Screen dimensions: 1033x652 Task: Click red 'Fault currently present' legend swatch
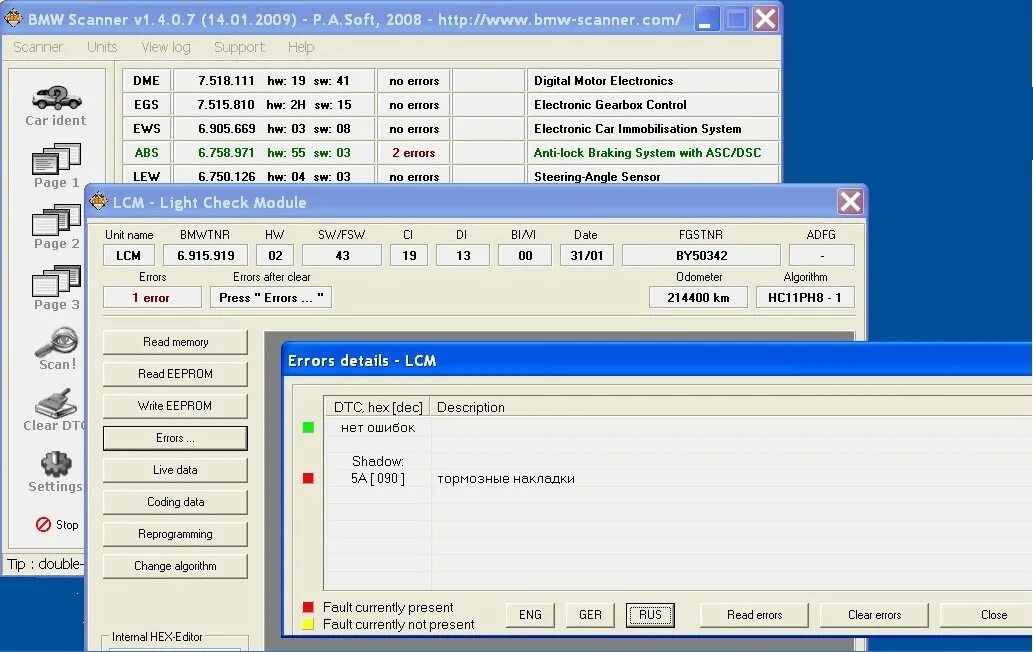tap(308, 607)
